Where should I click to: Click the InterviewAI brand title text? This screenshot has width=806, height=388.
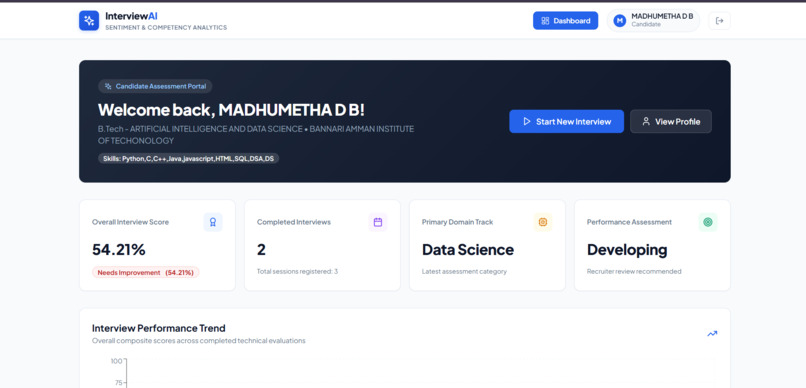(131, 16)
